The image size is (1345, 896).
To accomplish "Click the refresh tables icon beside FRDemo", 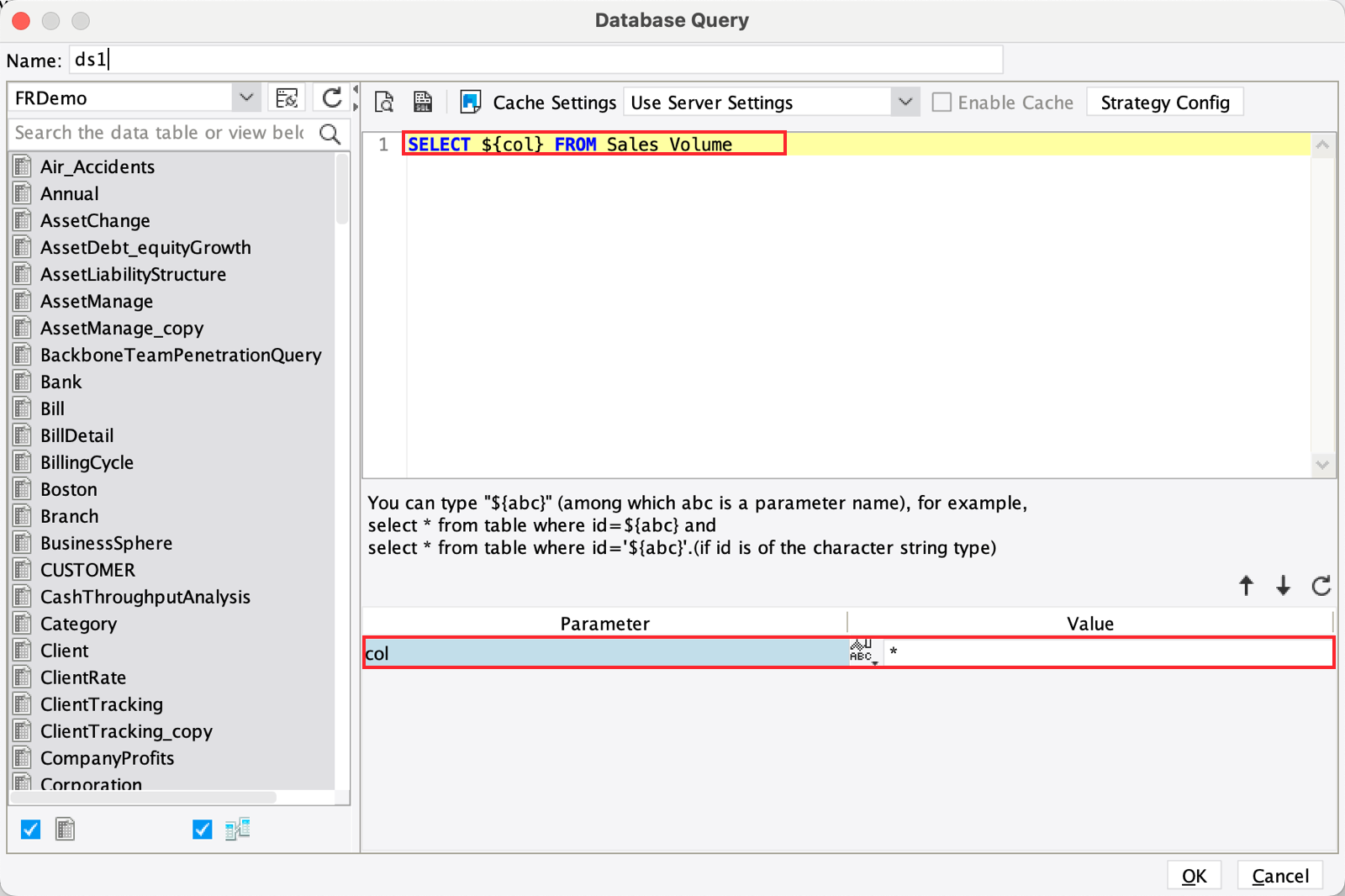I will 332,98.
